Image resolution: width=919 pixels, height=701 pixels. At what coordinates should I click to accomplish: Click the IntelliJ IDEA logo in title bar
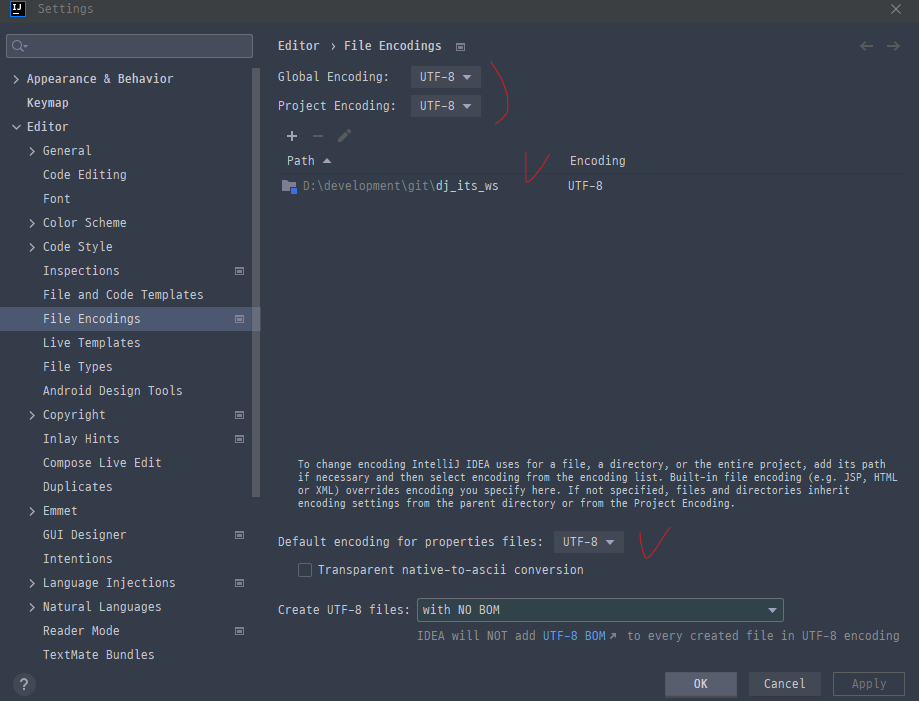(18, 9)
